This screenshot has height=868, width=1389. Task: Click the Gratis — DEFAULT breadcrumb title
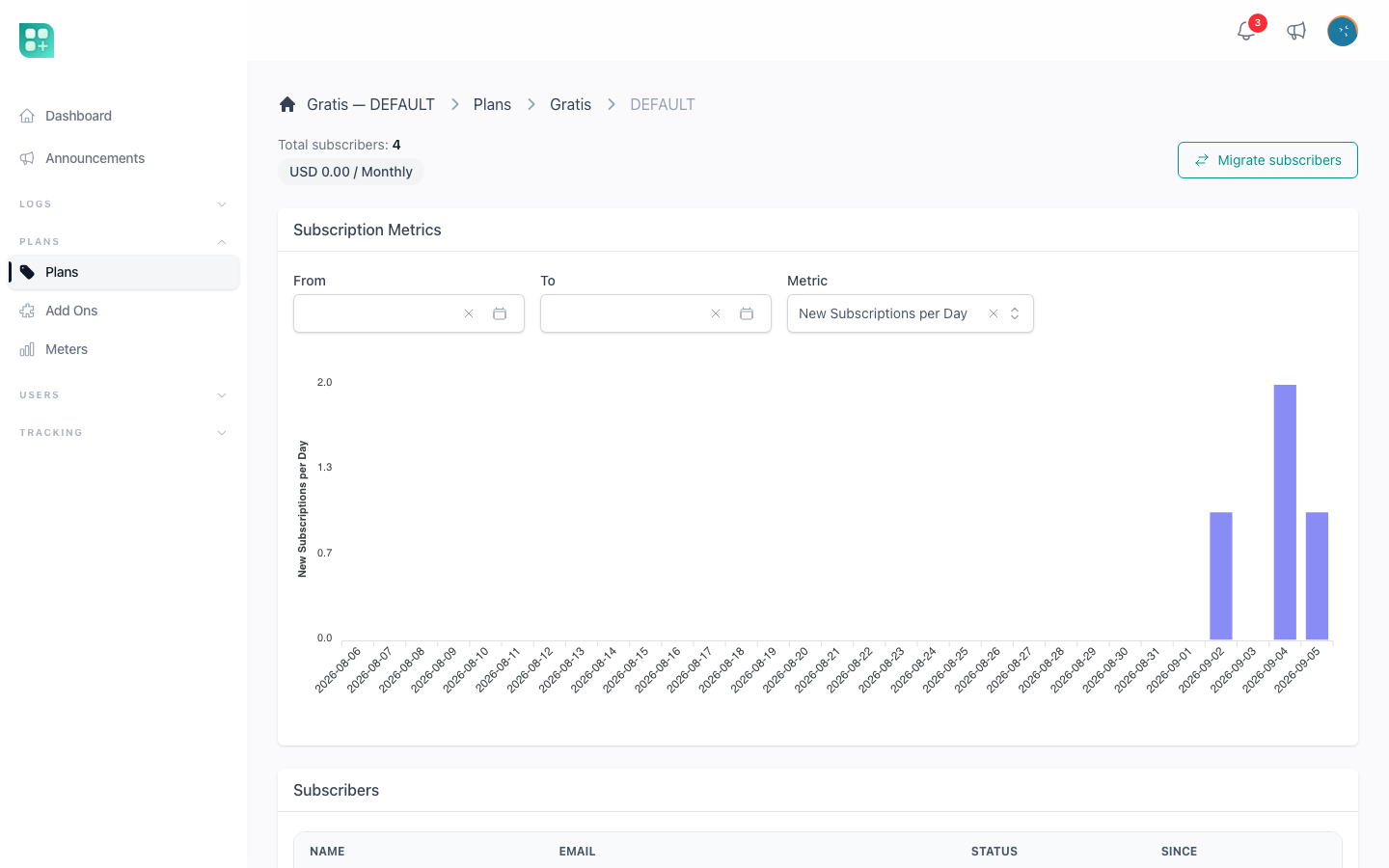point(370,104)
